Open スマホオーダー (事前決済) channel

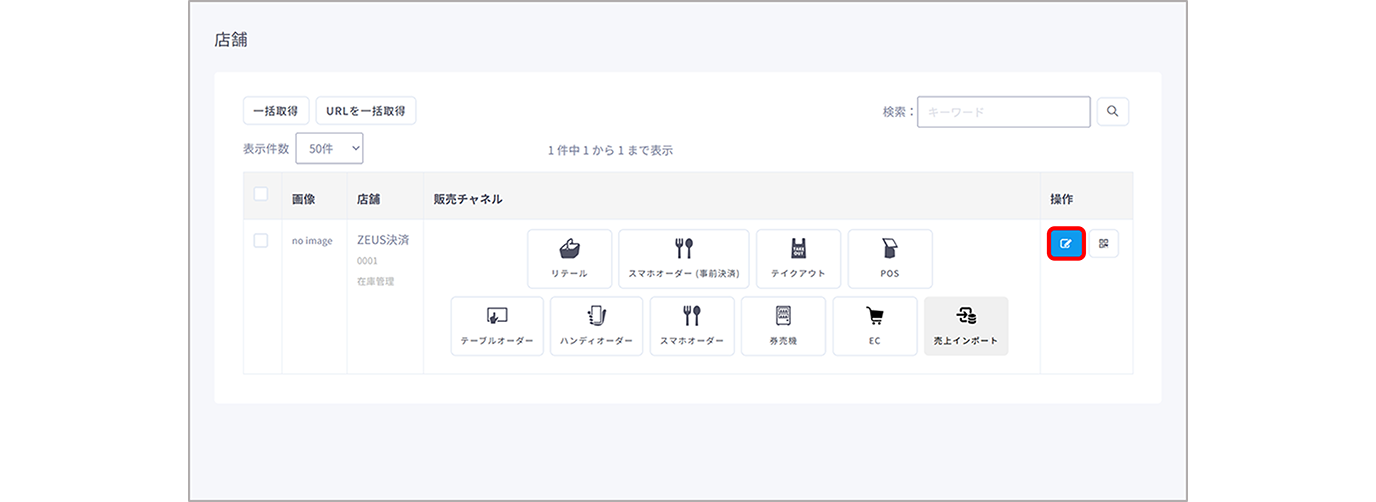(684, 259)
